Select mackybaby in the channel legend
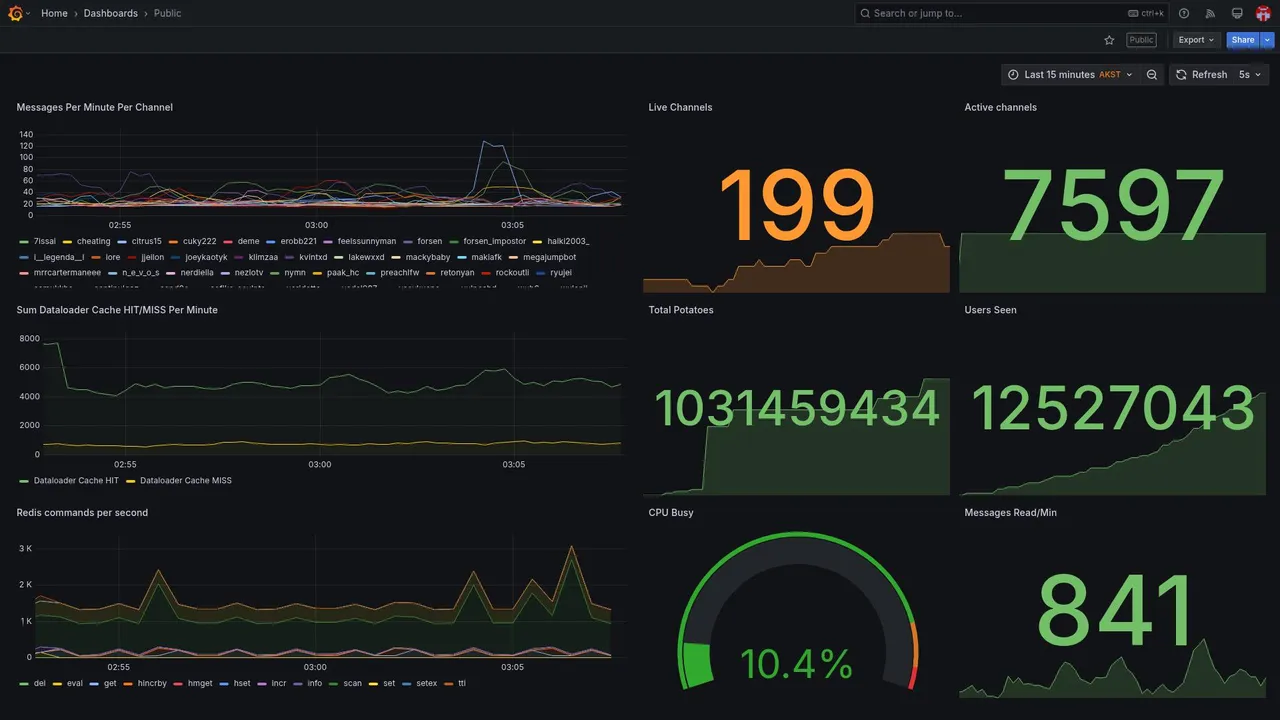Viewport: 1280px width, 720px height. click(429, 257)
